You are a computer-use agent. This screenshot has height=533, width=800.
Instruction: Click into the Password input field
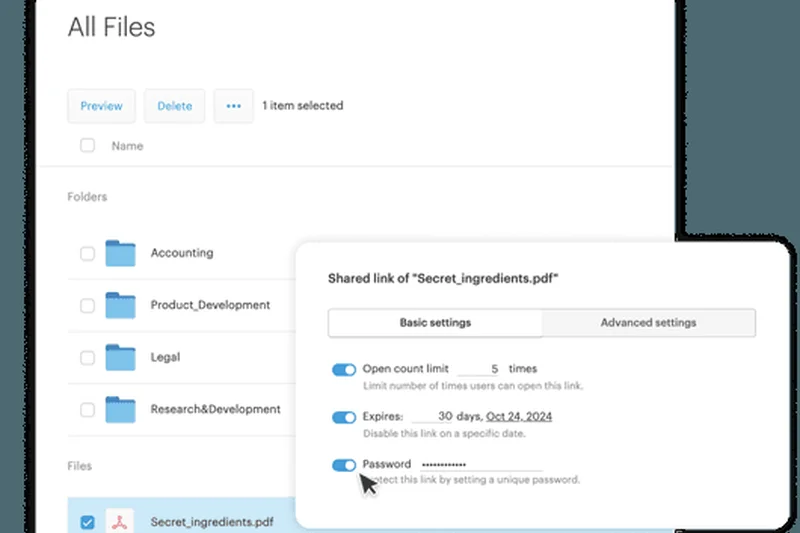tap(480, 465)
